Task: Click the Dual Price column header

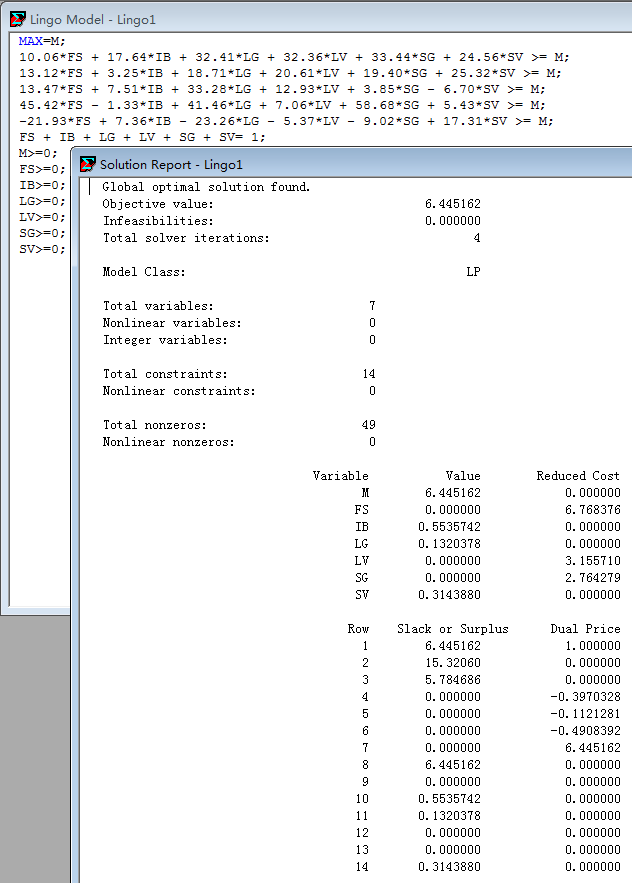Action: 585,629
